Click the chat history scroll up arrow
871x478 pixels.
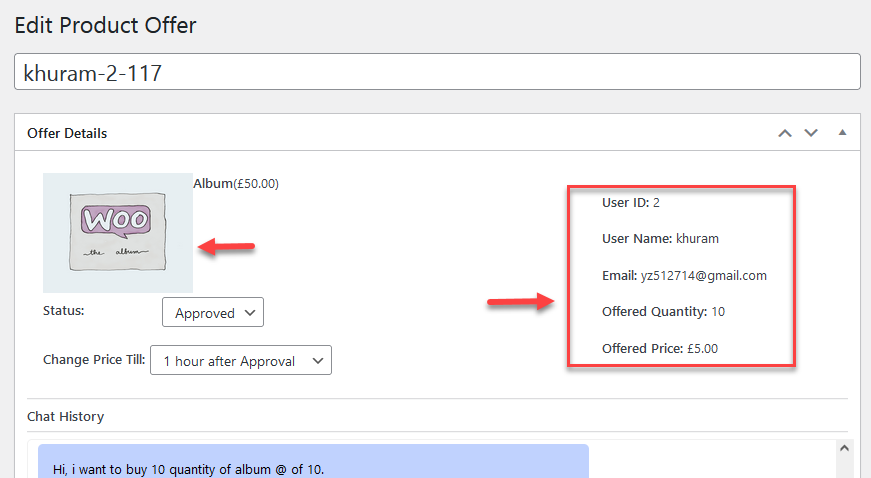tap(844, 448)
